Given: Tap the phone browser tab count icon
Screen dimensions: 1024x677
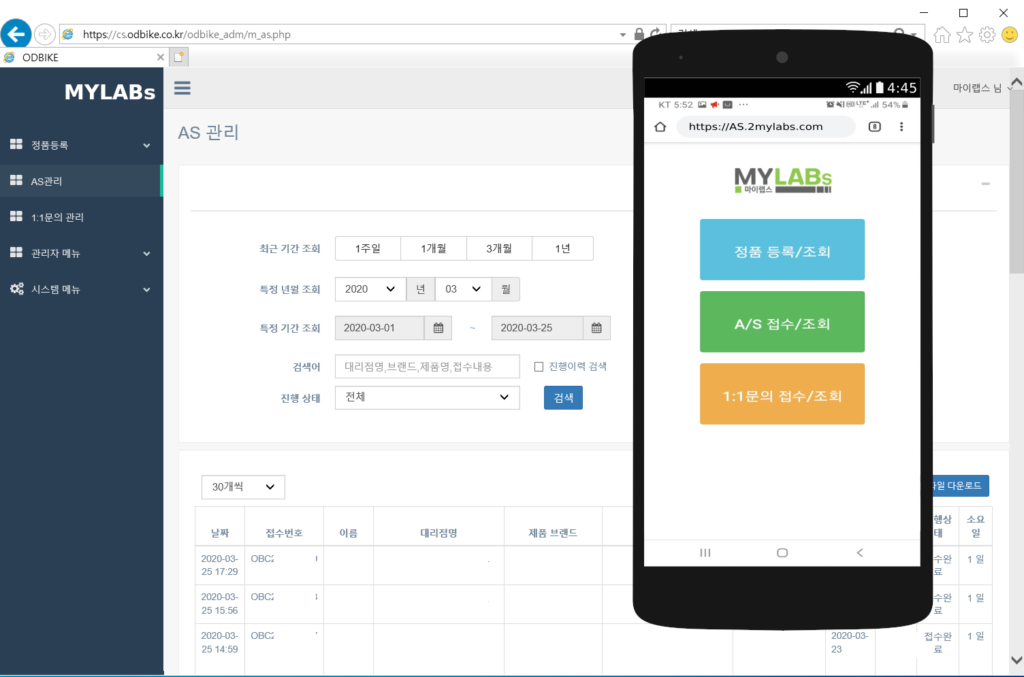Looking at the screenshot, I should click(874, 127).
